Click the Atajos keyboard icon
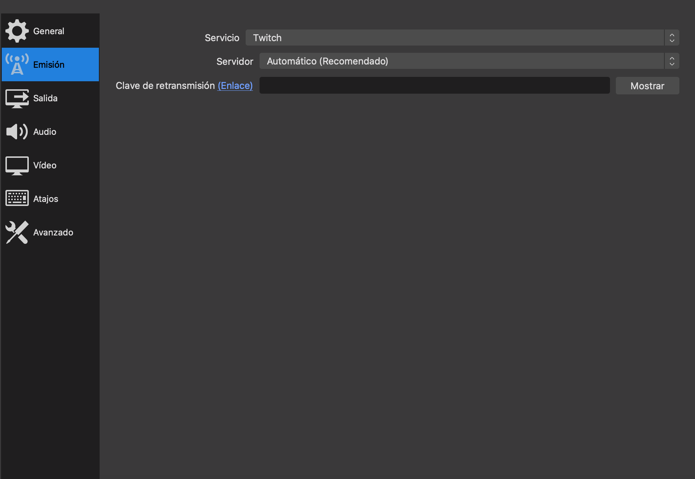The image size is (695, 479). 17,199
